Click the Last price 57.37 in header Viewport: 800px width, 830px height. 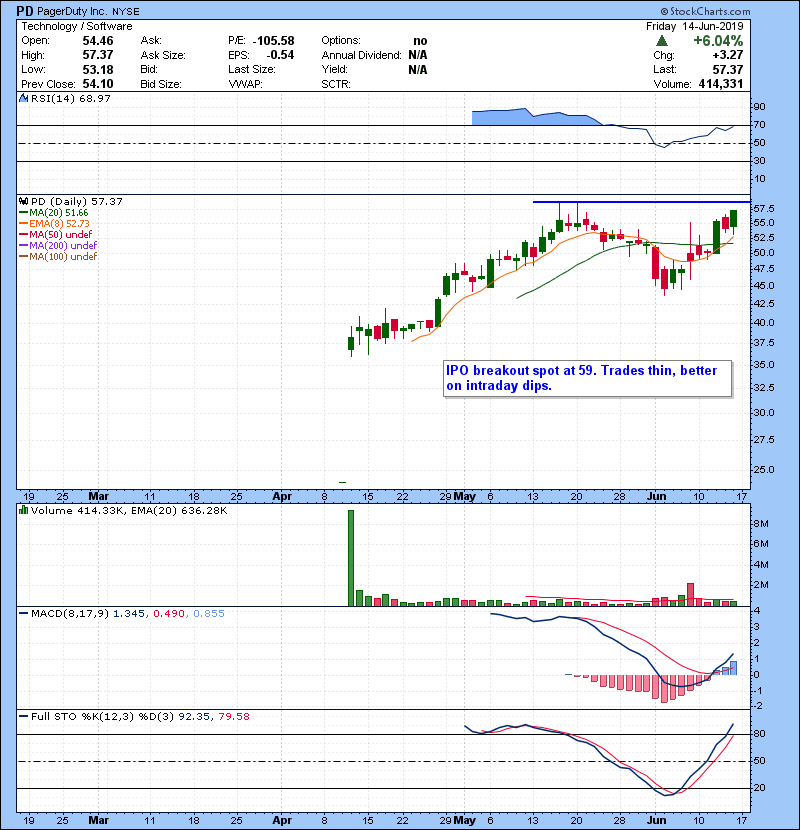[x=727, y=70]
